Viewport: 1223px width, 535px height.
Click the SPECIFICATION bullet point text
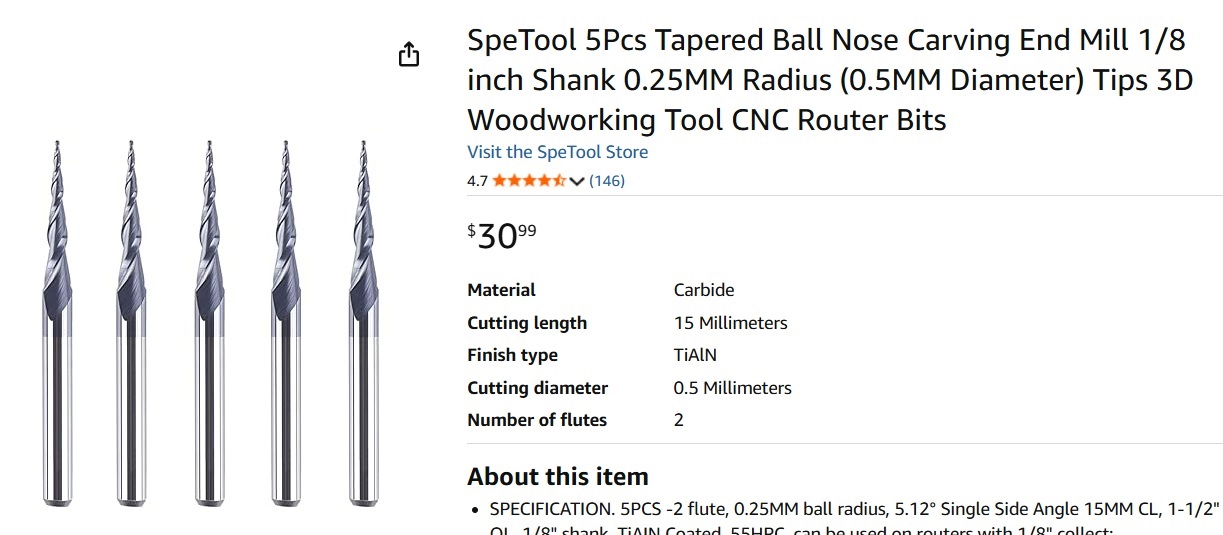pyautogui.click(x=850, y=509)
